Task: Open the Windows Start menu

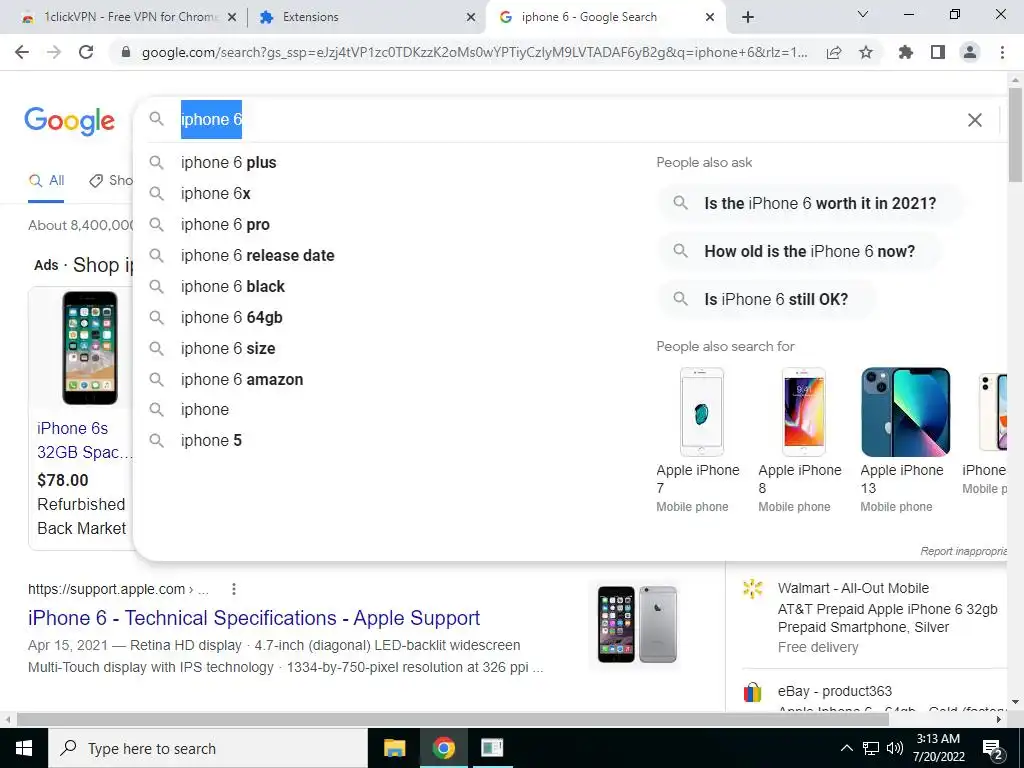Action: 24,748
